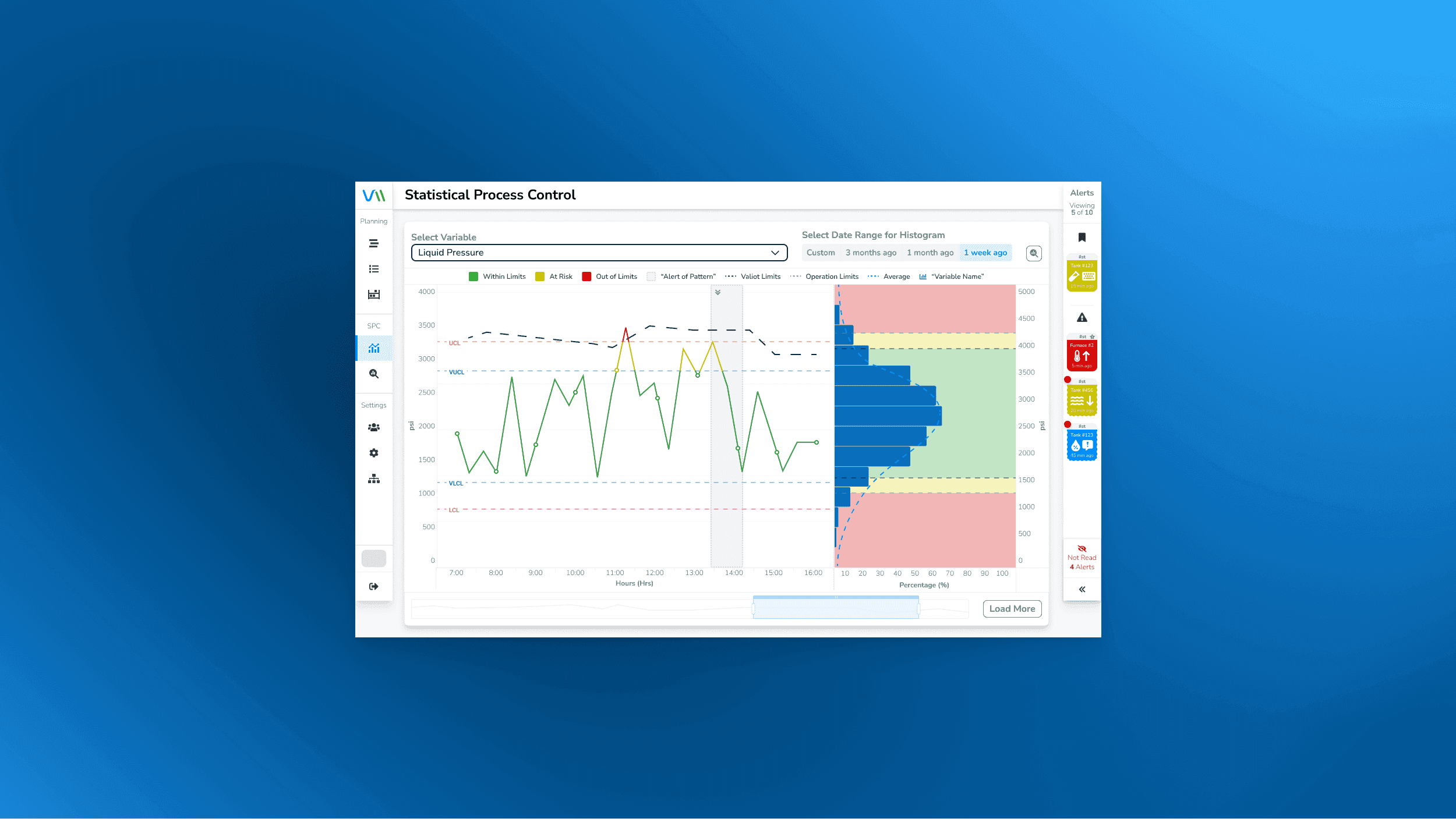Click the 'Custom' date range button
The height and width of the screenshot is (819, 1456).
click(820, 252)
